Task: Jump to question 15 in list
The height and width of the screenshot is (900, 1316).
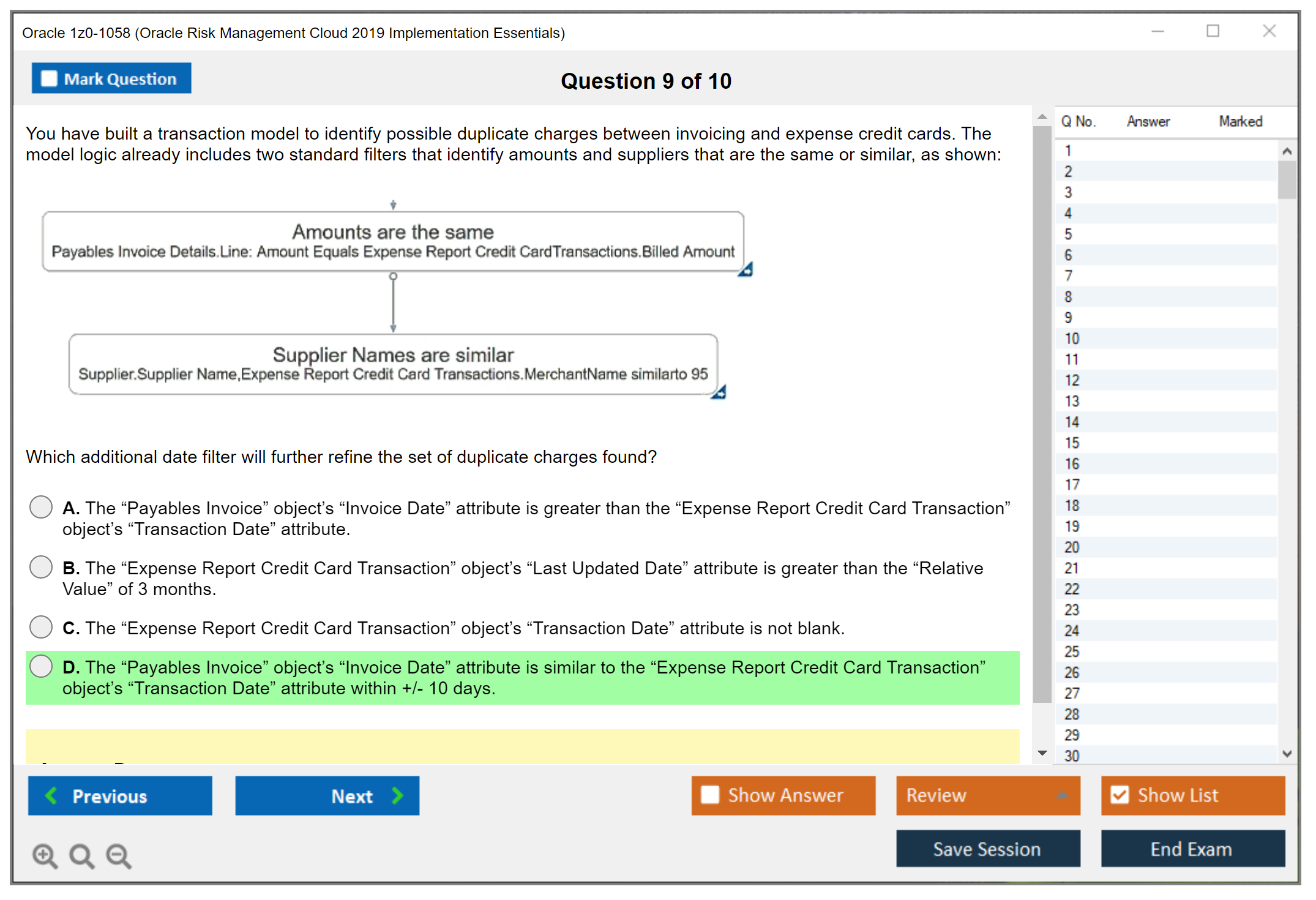Action: 1072,443
